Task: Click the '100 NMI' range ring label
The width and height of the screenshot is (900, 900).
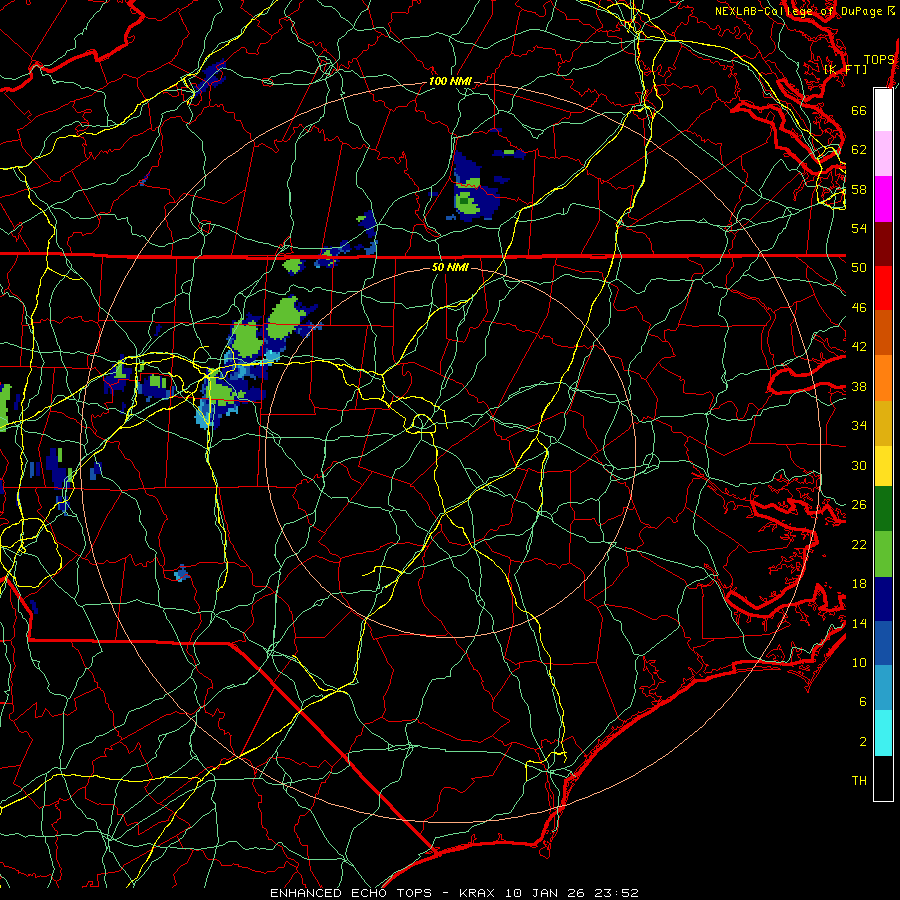Action: [x=450, y=82]
